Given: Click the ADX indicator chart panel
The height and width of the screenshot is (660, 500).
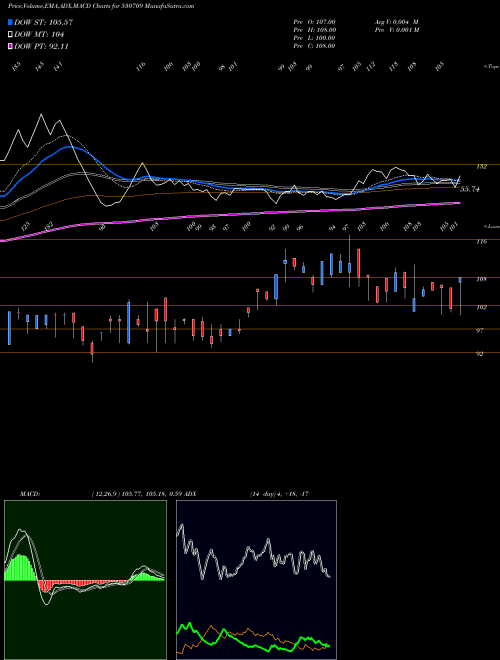Looking at the screenshot, I should click(x=256, y=580).
